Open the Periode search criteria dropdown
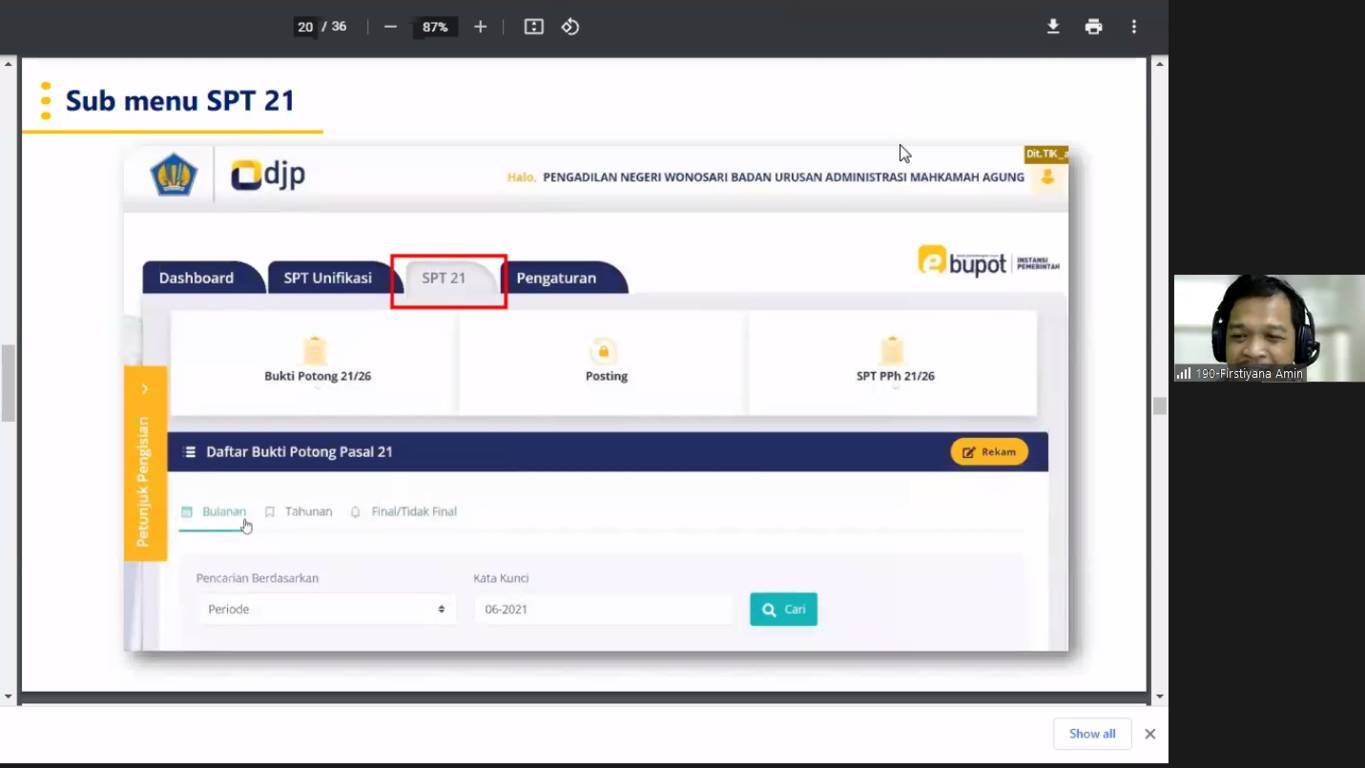 326,609
